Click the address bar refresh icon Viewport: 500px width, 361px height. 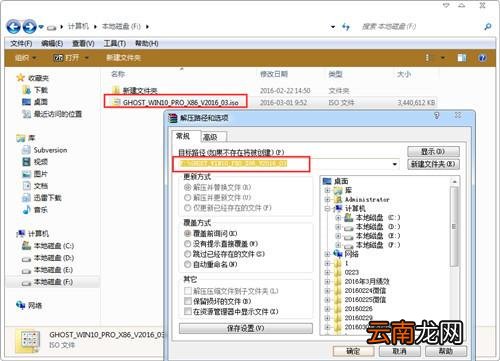click(x=346, y=27)
